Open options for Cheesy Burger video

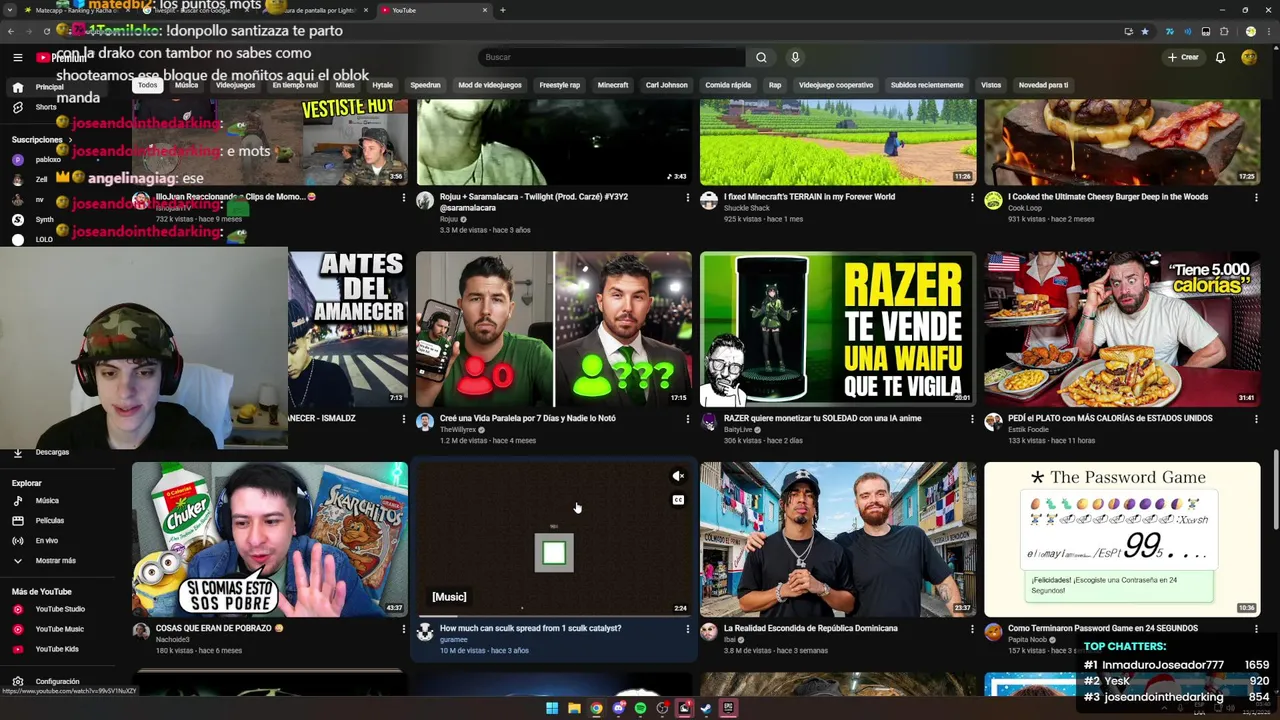[1256, 198]
